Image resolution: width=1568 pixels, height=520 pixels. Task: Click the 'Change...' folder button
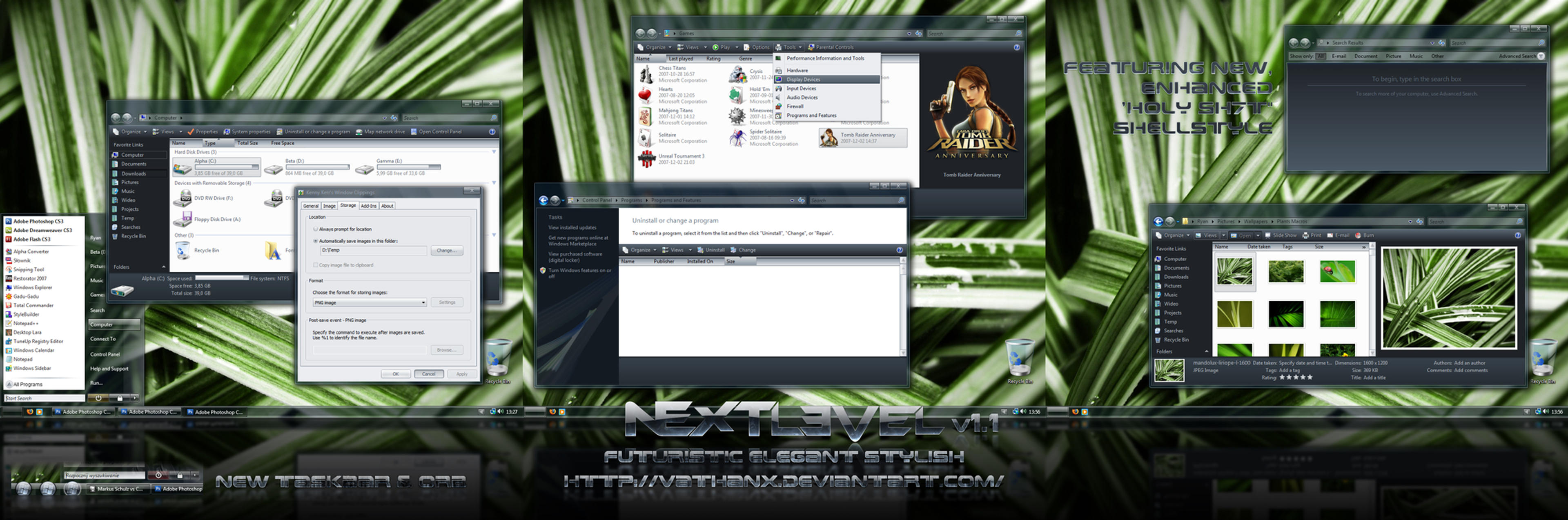pyautogui.click(x=447, y=251)
